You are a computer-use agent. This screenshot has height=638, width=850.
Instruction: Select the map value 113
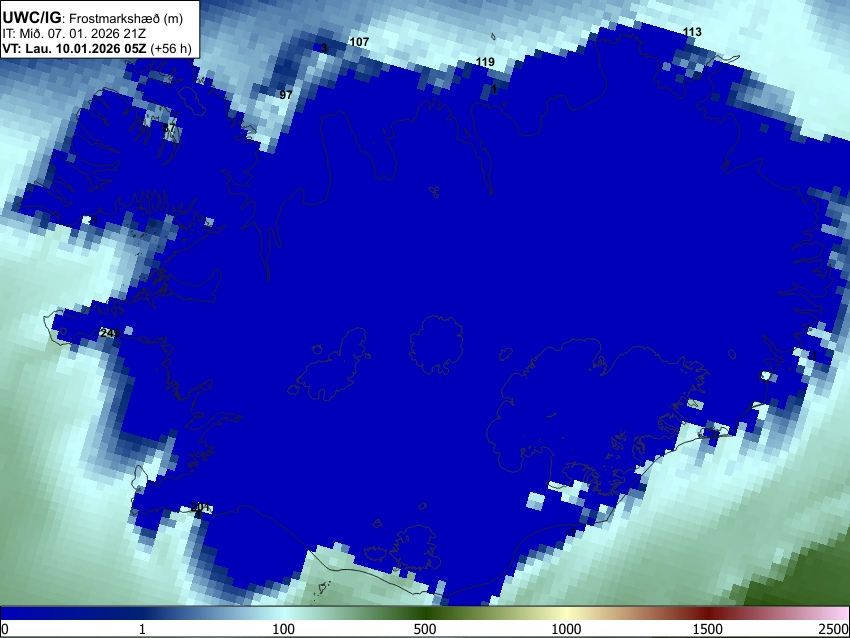coord(692,32)
